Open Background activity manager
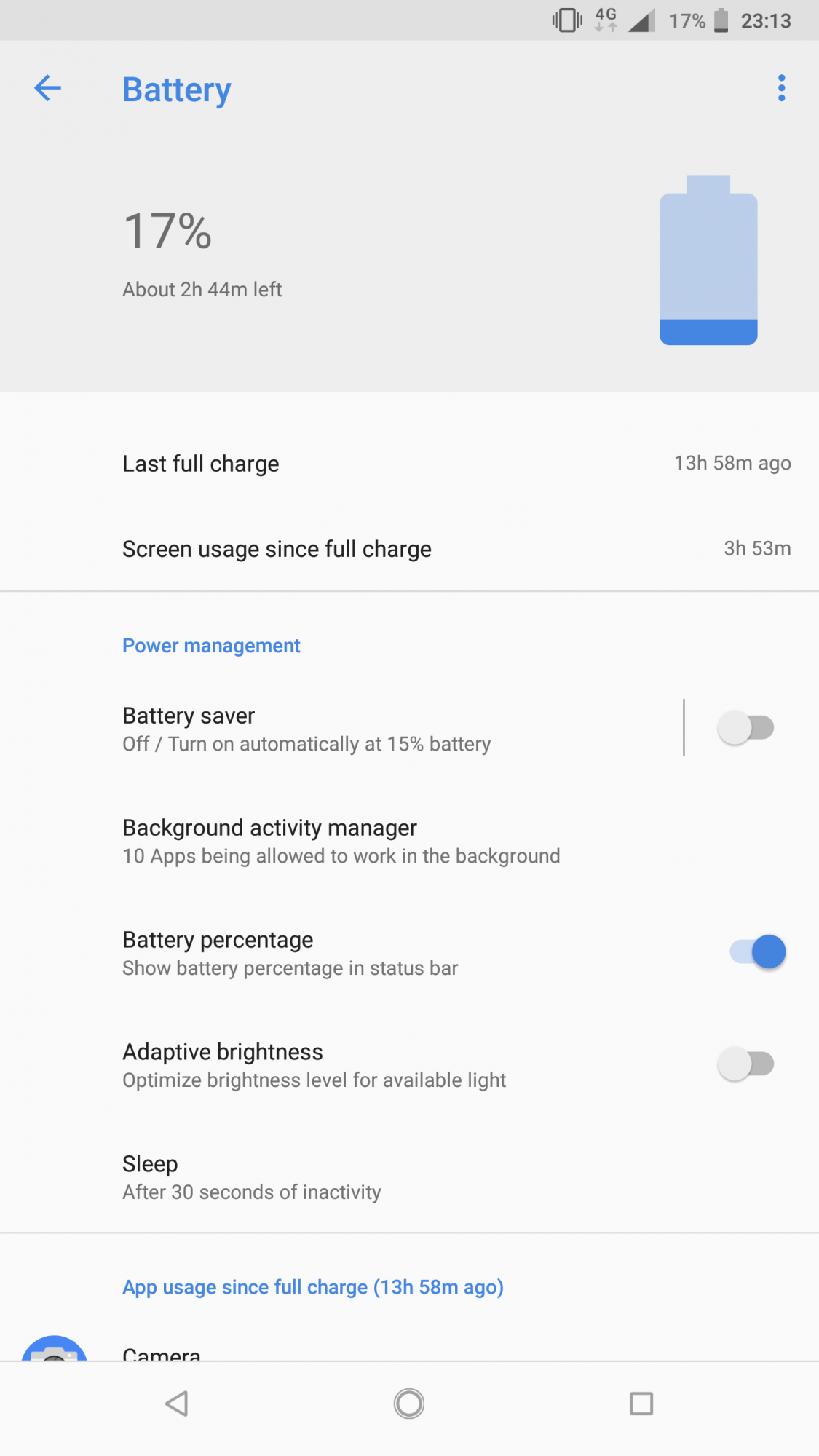819x1456 pixels. [x=342, y=841]
